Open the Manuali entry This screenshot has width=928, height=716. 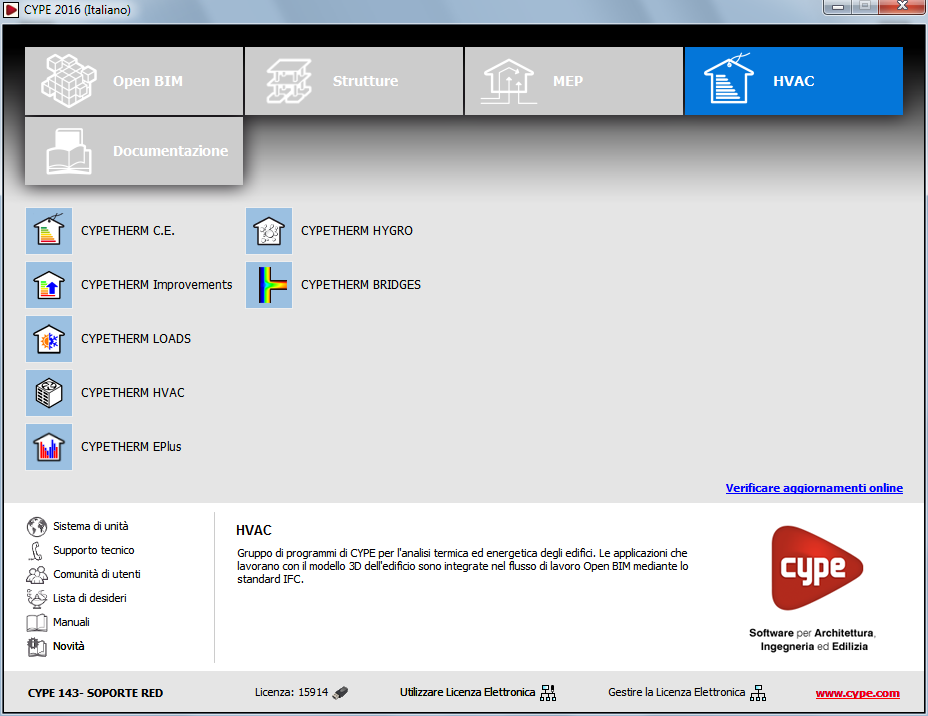71,622
